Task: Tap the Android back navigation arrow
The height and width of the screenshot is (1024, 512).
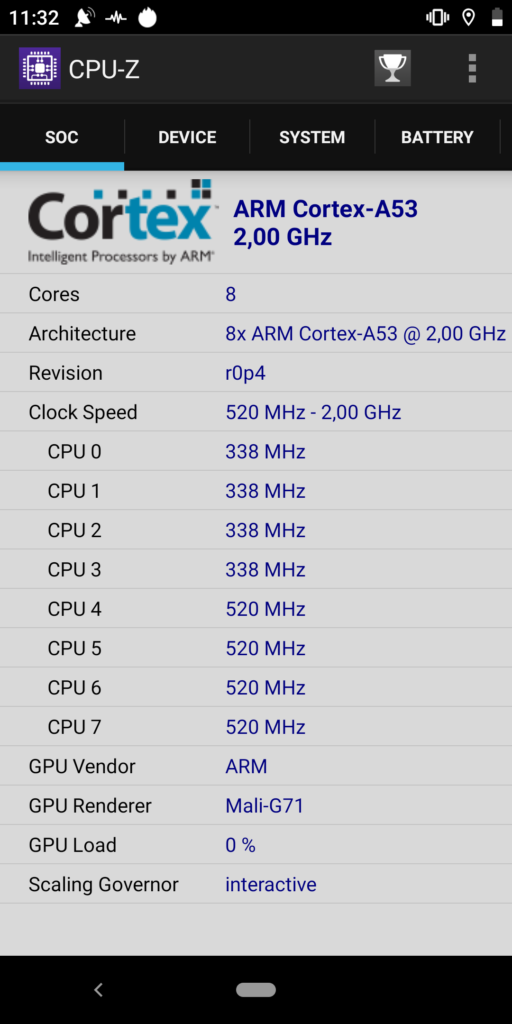Action: click(99, 989)
